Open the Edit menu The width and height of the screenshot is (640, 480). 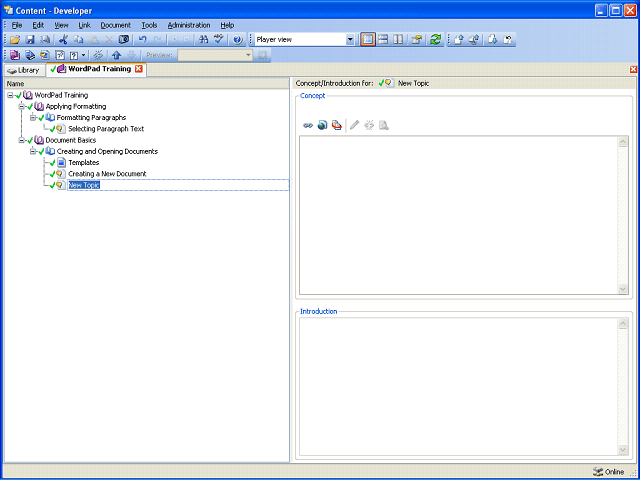[x=38, y=25]
